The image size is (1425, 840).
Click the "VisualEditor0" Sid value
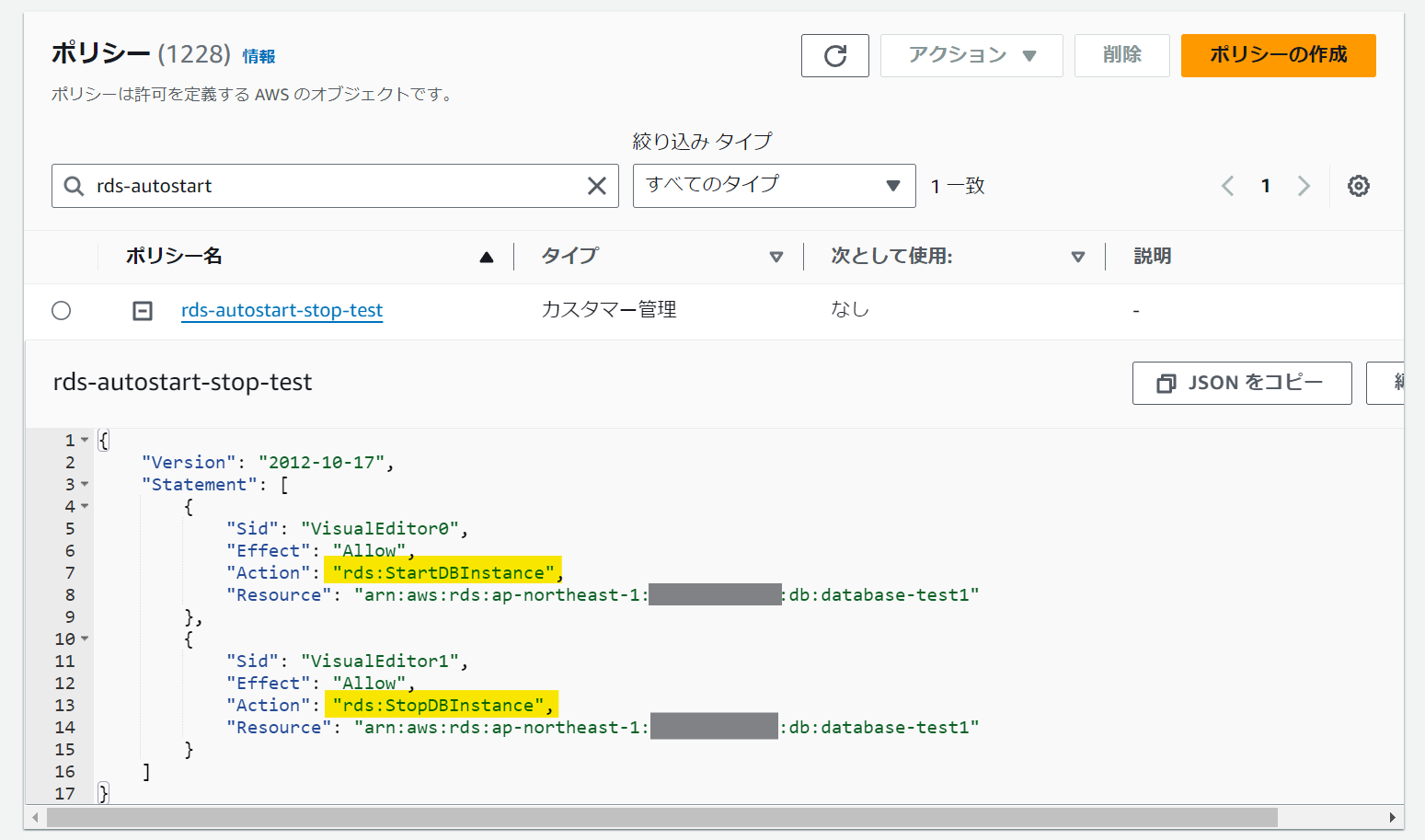[380, 528]
